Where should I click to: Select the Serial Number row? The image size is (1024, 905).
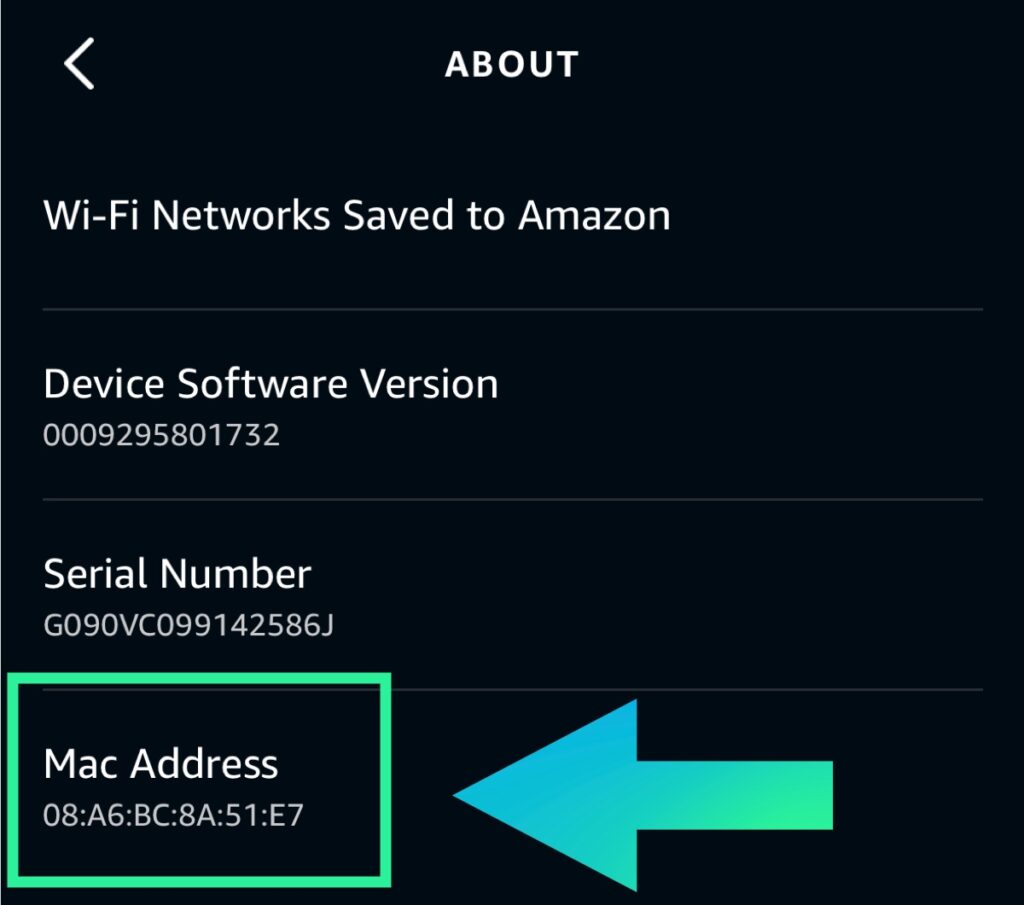click(x=176, y=573)
